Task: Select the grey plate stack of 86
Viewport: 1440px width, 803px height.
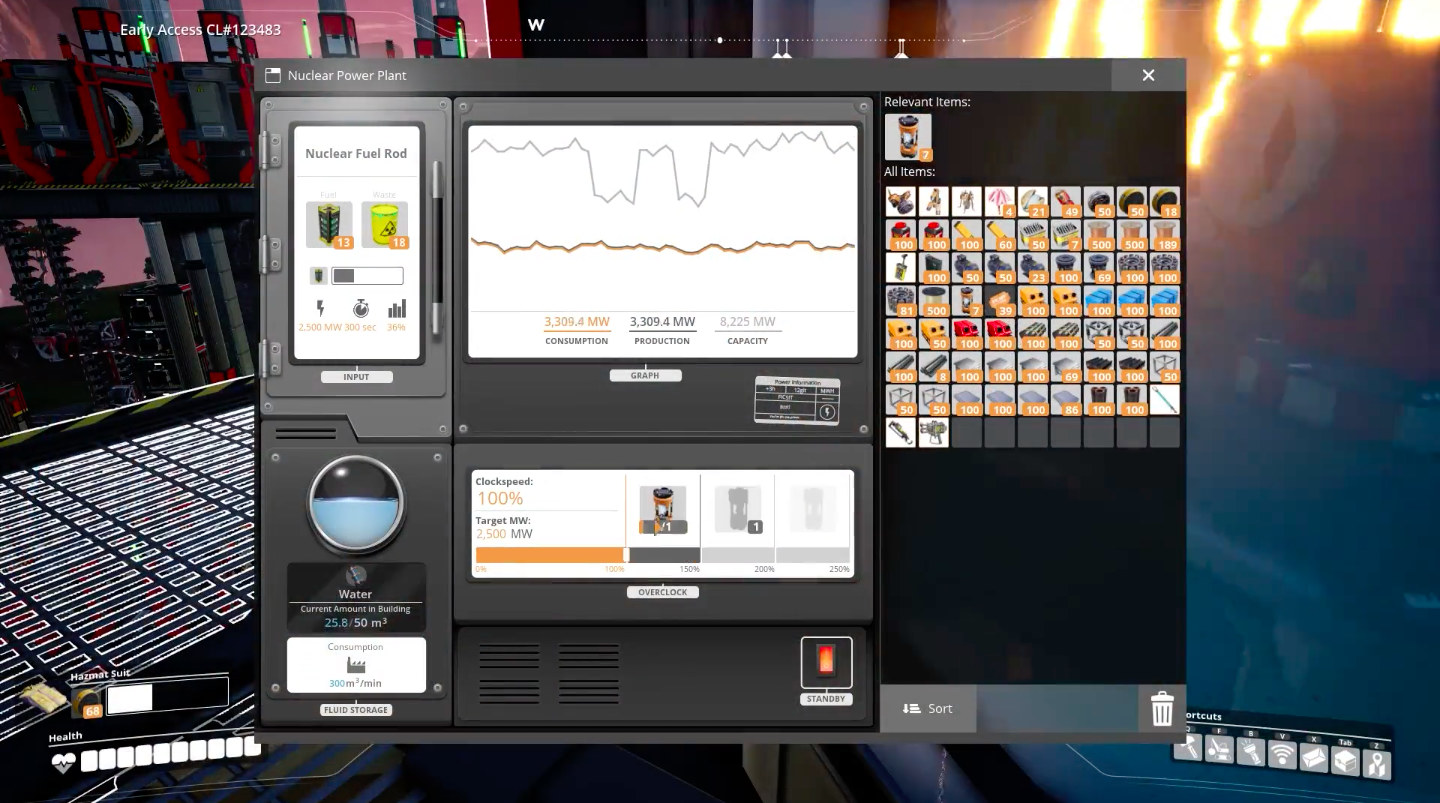Action: tap(1065, 400)
